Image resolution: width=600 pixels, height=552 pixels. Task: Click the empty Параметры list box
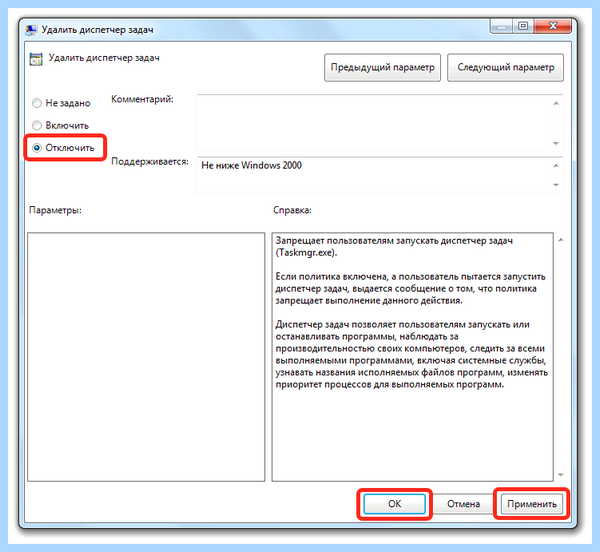click(x=146, y=357)
